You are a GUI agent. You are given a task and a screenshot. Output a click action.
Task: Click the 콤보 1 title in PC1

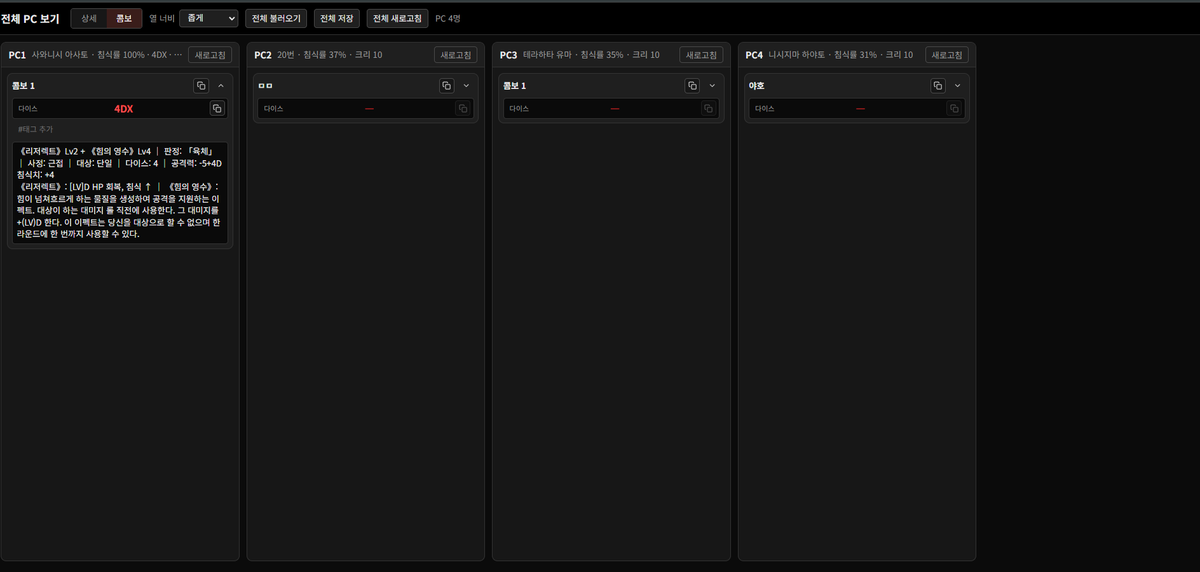click(23, 86)
